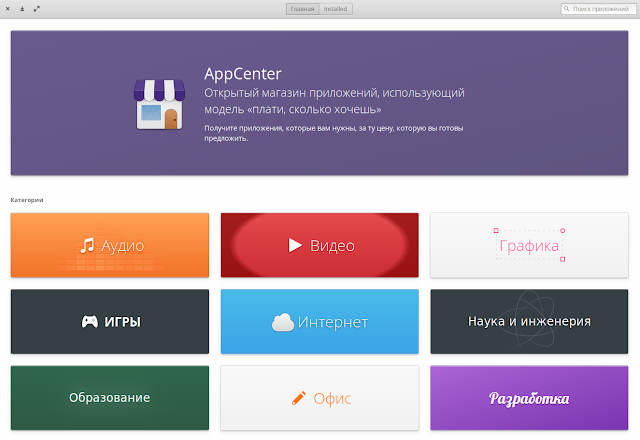640x440 pixels.
Task: Click the AppCenter storefront icon
Action: tap(159, 104)
